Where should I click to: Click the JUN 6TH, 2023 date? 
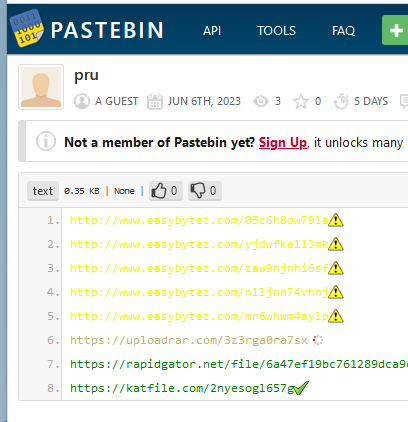(204, 101)
